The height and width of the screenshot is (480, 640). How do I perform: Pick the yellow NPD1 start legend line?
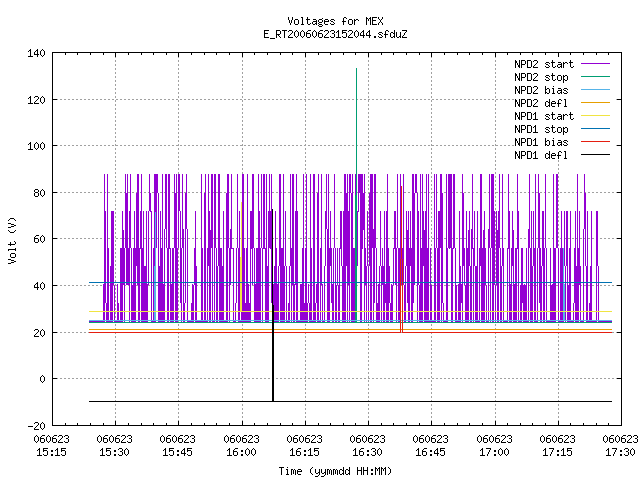point(595,116)
